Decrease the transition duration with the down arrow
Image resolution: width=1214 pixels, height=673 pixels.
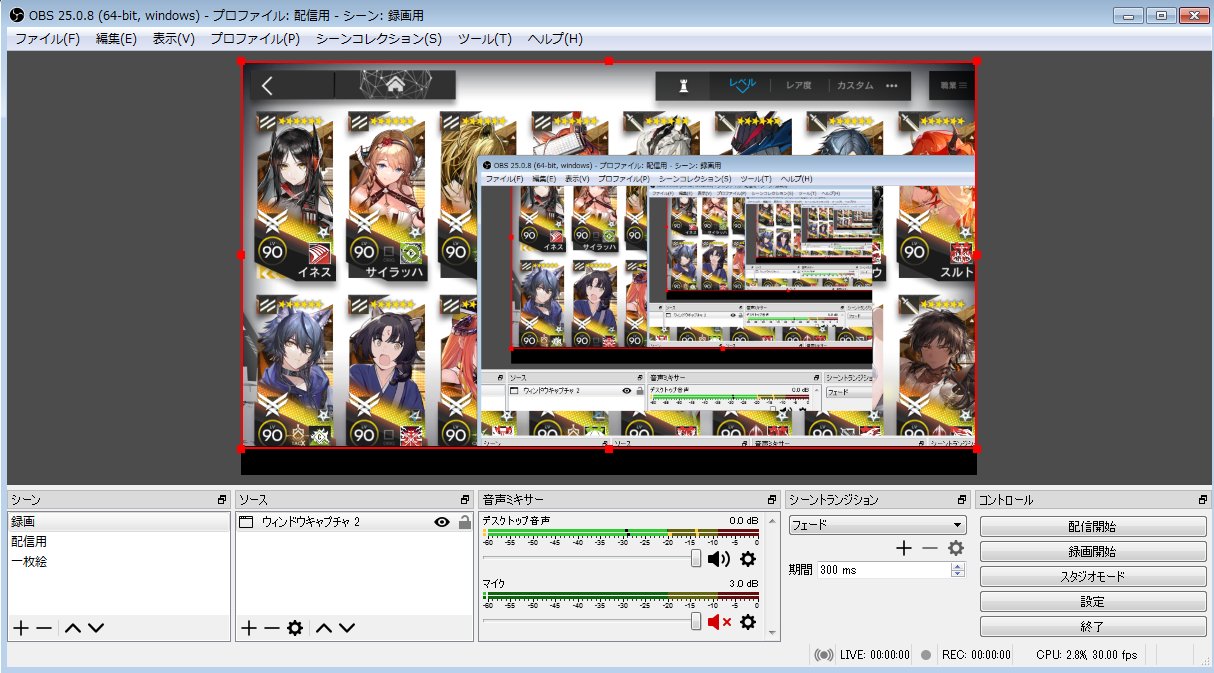coord(958,574)
